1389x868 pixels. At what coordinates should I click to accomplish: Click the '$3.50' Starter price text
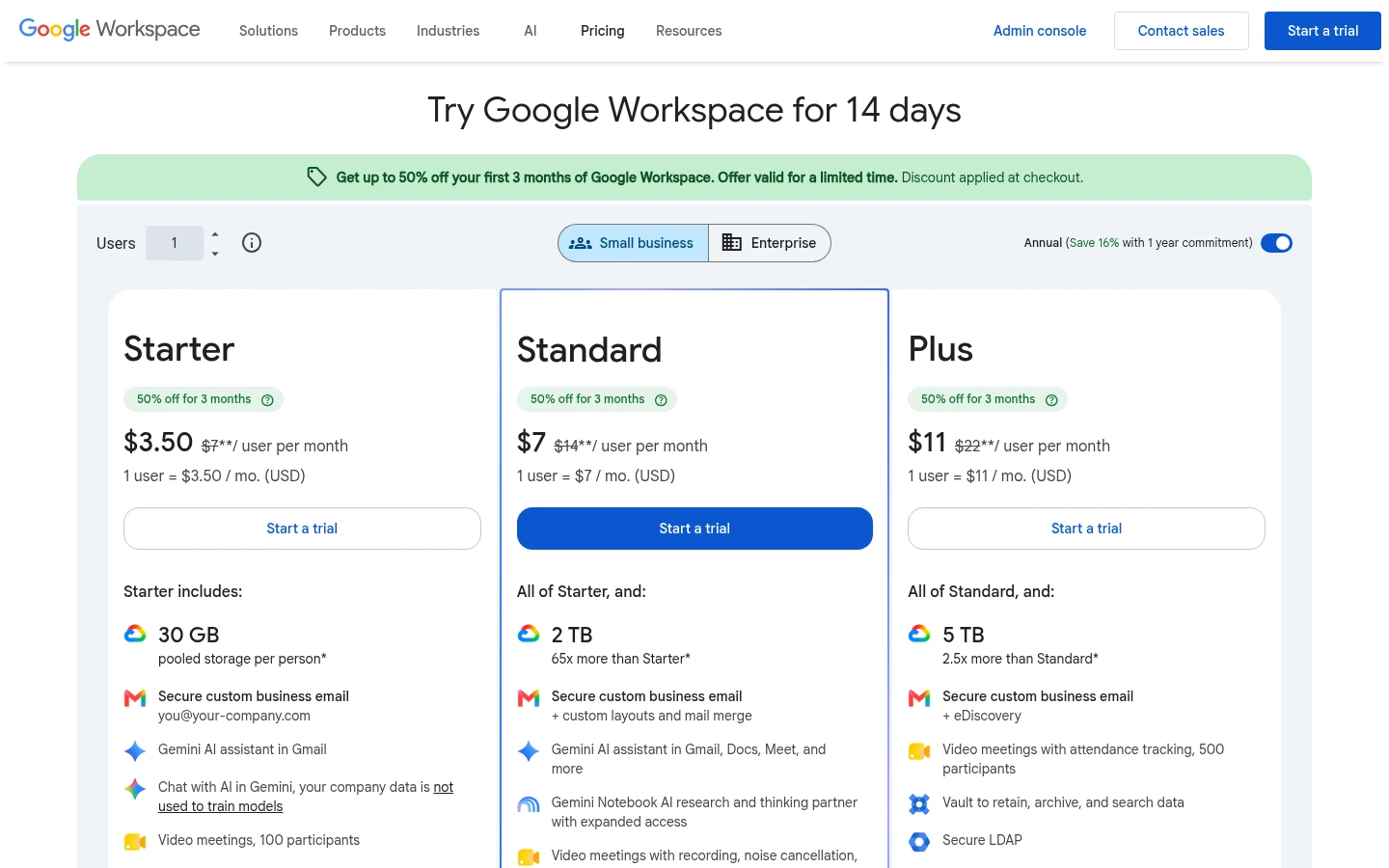[x=158, y=442]
